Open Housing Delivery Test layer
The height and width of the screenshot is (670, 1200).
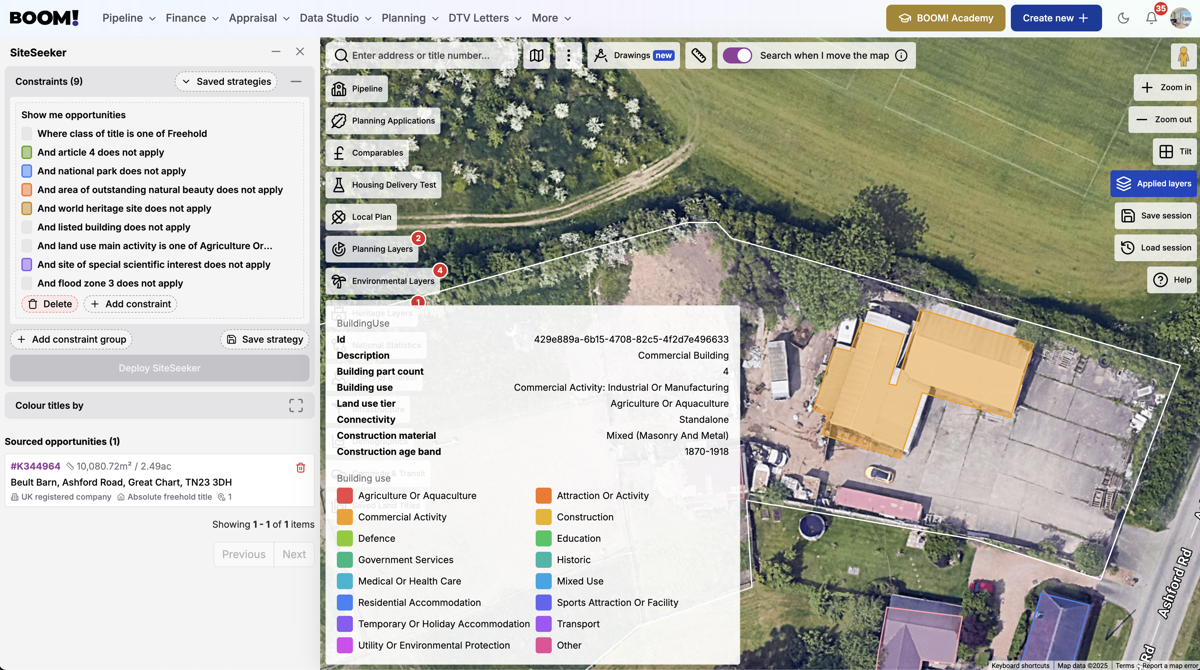tap(384, 185)
